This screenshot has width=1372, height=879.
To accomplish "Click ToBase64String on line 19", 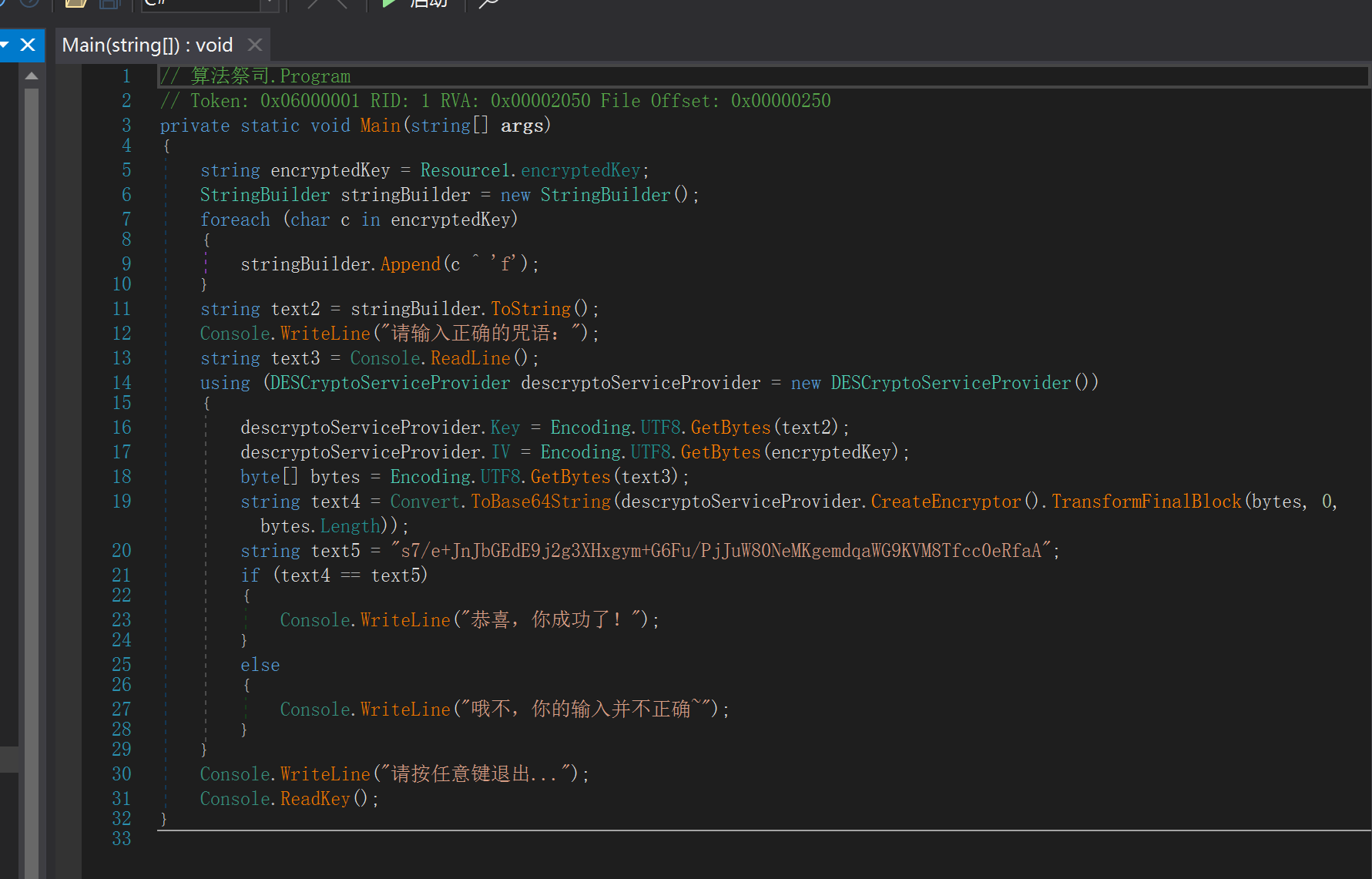I will pos(541,502).
